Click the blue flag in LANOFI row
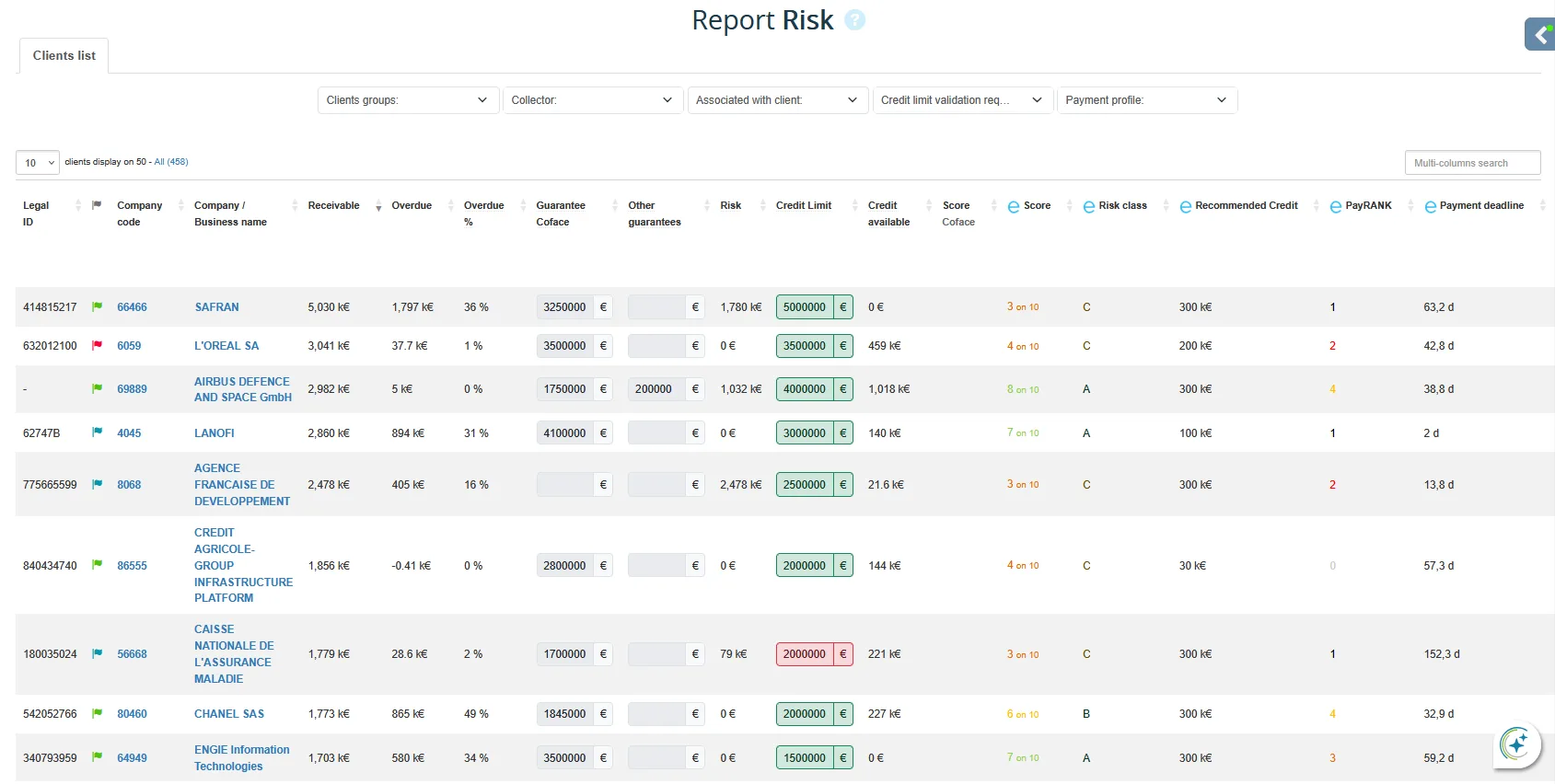The width and height of the screenshot is (1555, 784). (97, 432)
